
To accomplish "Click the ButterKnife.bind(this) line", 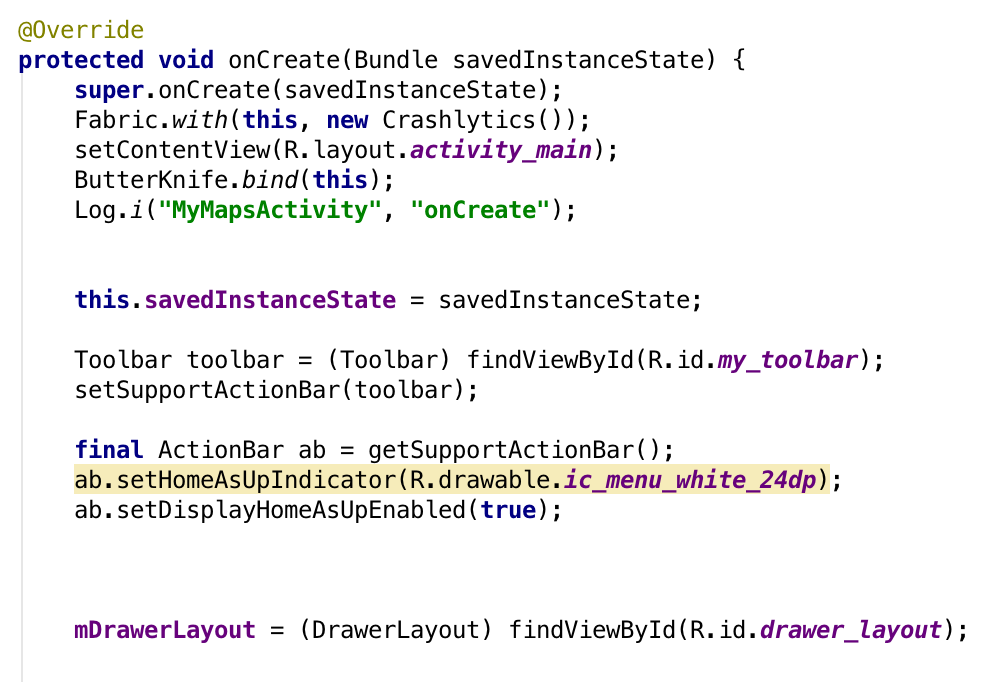I will click(x=234, y=180).
